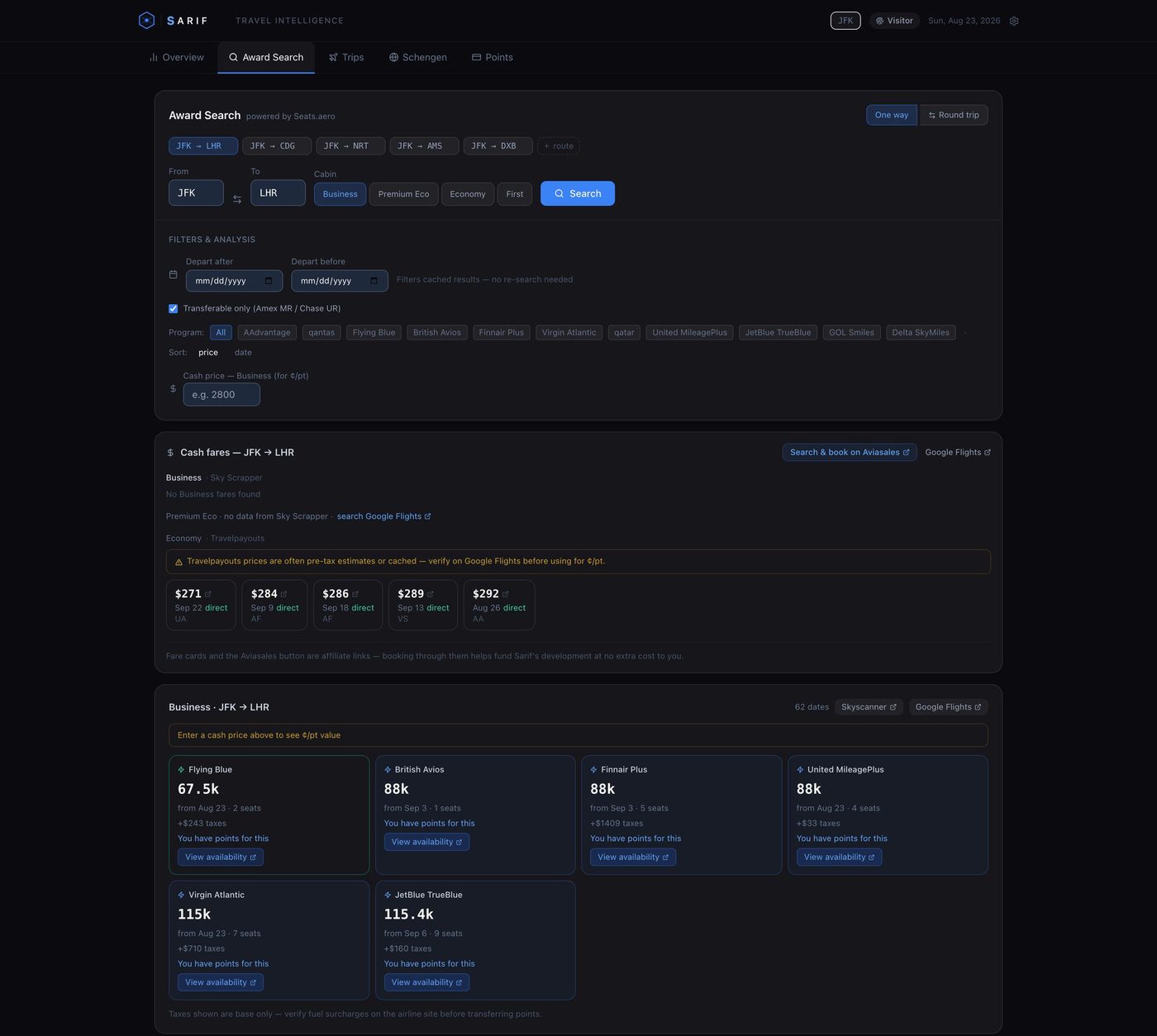Open the $292 AA fare external link icon

point(505,594)
